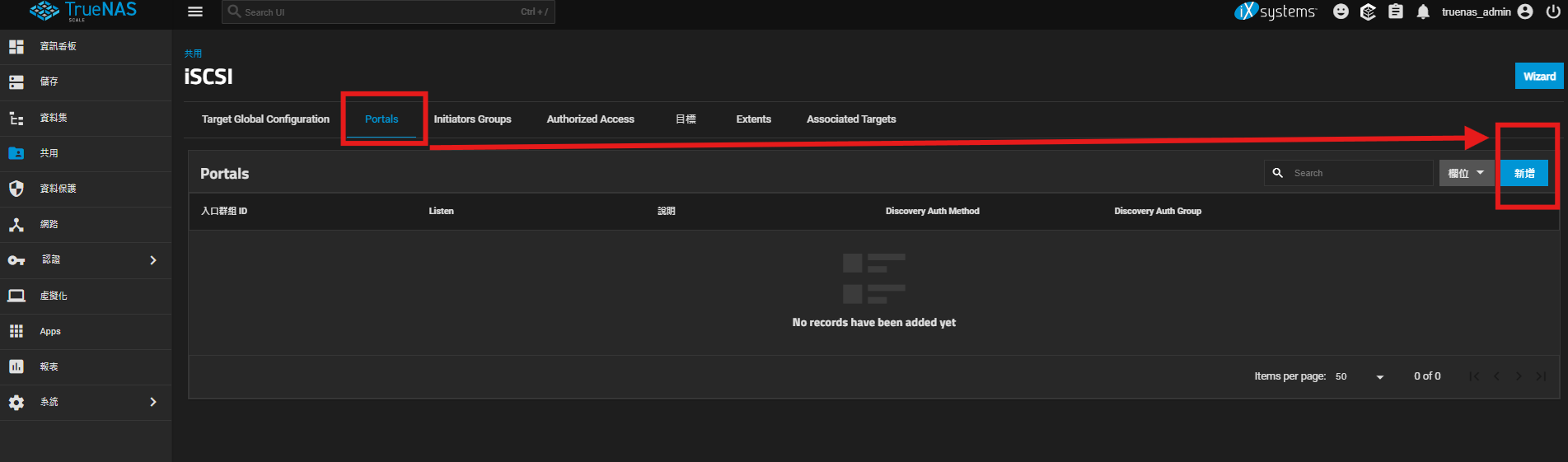1568x462 pixels.
Task: Click the blue 新增 add button
Action: coord(1524,173)
